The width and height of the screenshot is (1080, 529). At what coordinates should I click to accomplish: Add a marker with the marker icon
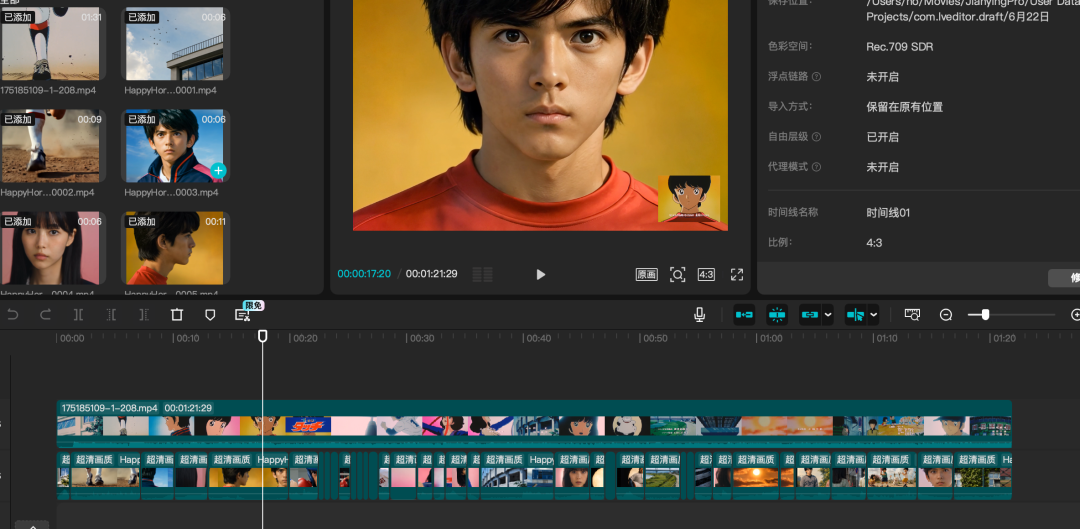[210, 315]
